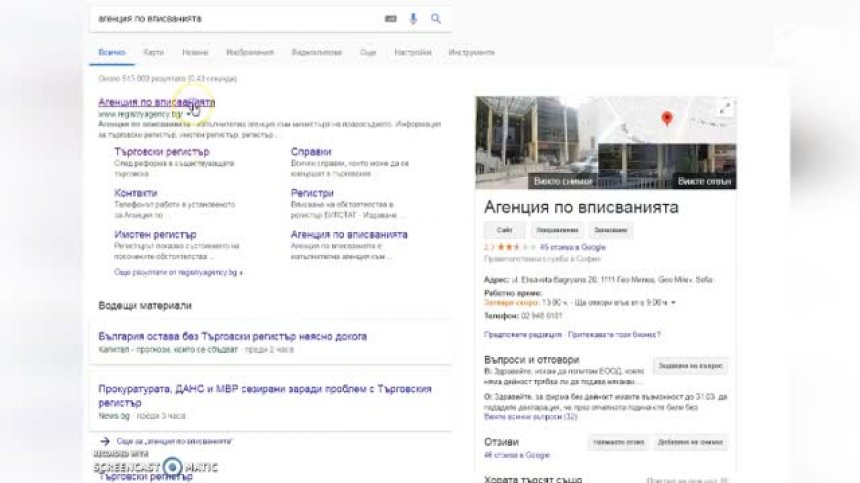Click the virtual keyboard icon in search box

[391, 19]
